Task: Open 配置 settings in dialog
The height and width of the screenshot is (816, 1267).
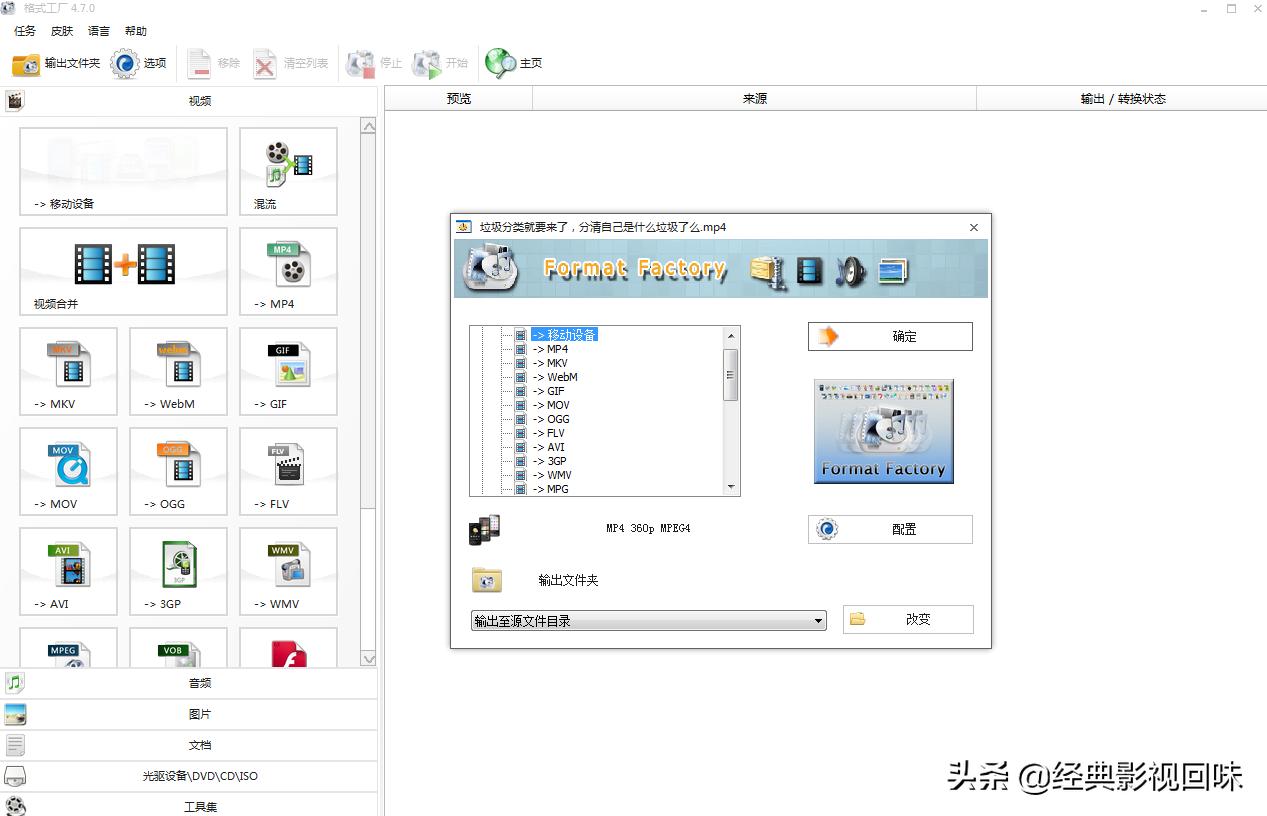Action: click(x=890, y=529)
